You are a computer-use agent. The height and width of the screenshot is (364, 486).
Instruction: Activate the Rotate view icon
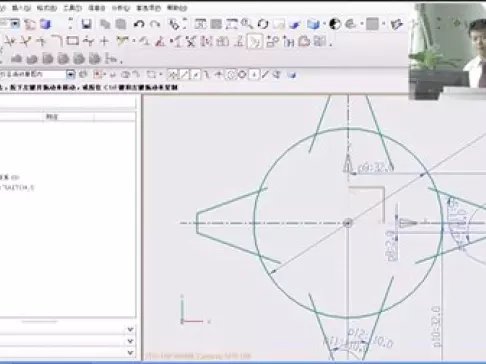[x=263, y=24]
